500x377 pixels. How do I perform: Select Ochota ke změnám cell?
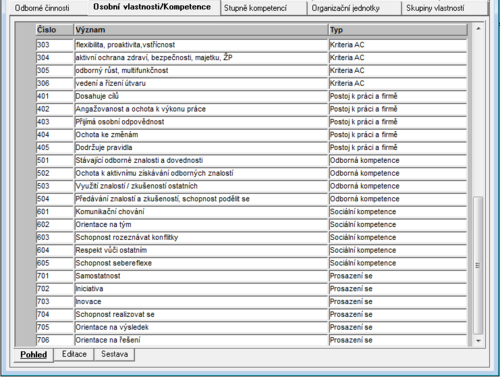tap(201, 135)
